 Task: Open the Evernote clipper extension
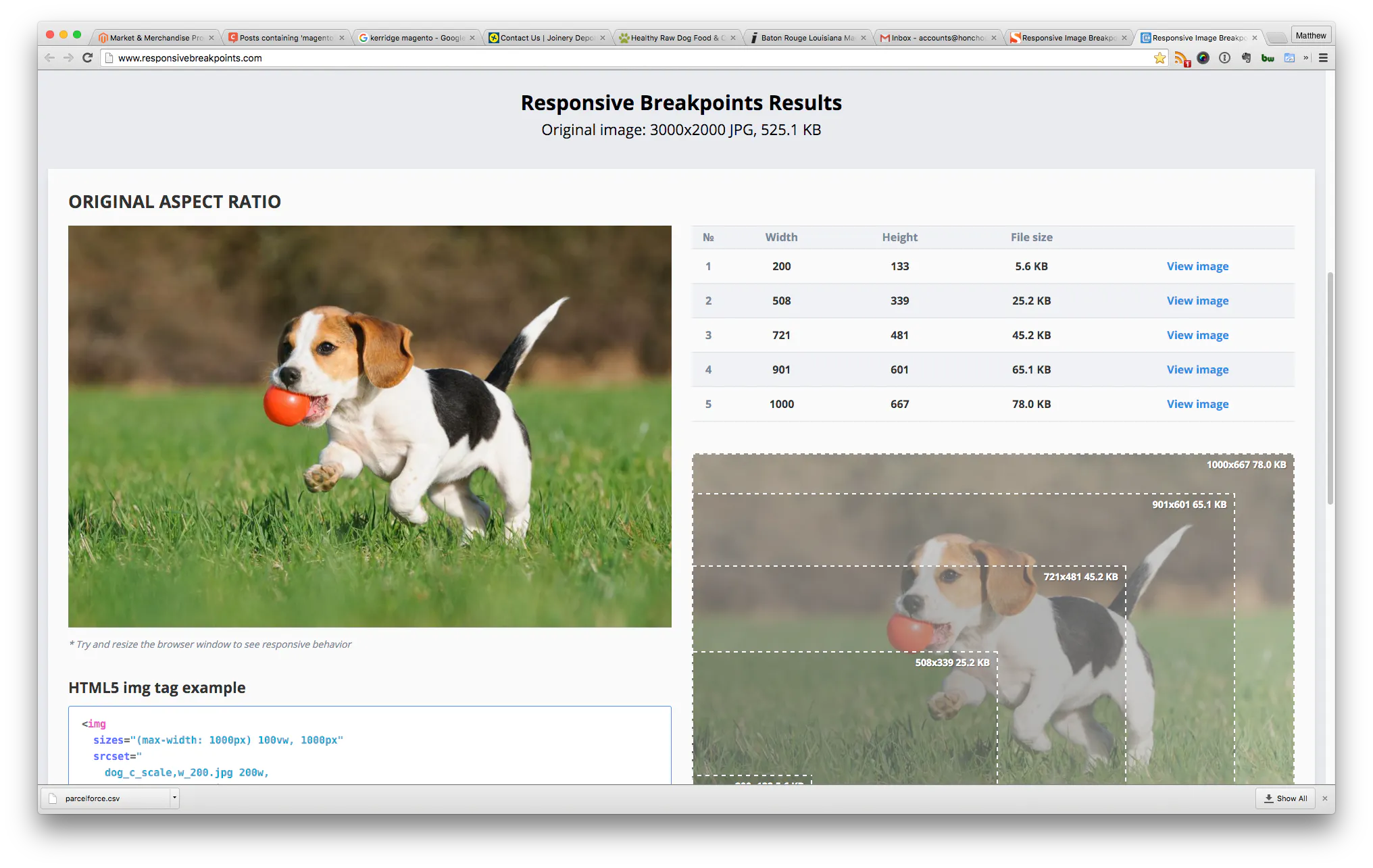(x=1246, y=58)
